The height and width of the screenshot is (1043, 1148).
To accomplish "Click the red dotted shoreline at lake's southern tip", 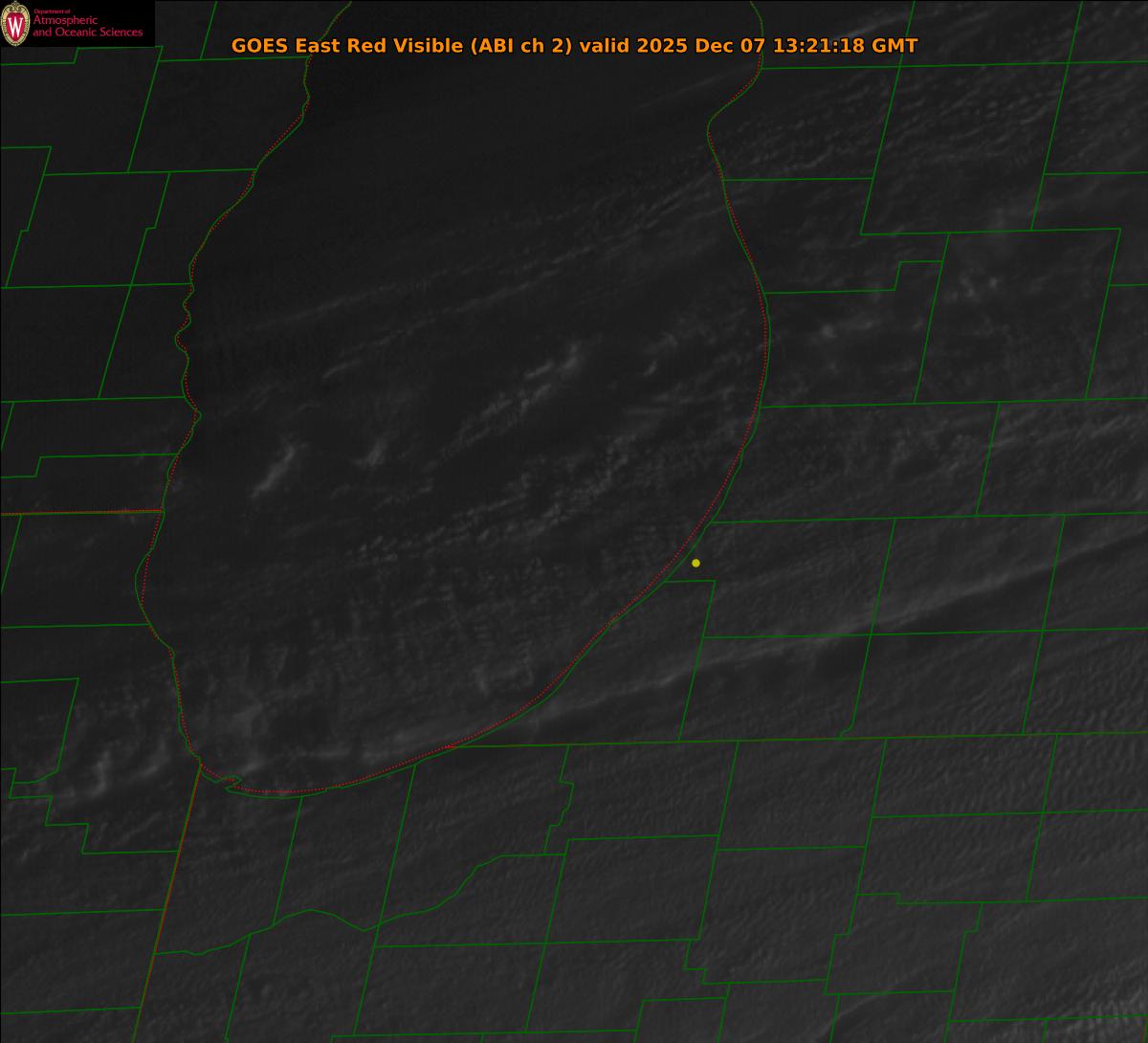I will [x=287, y=792].
